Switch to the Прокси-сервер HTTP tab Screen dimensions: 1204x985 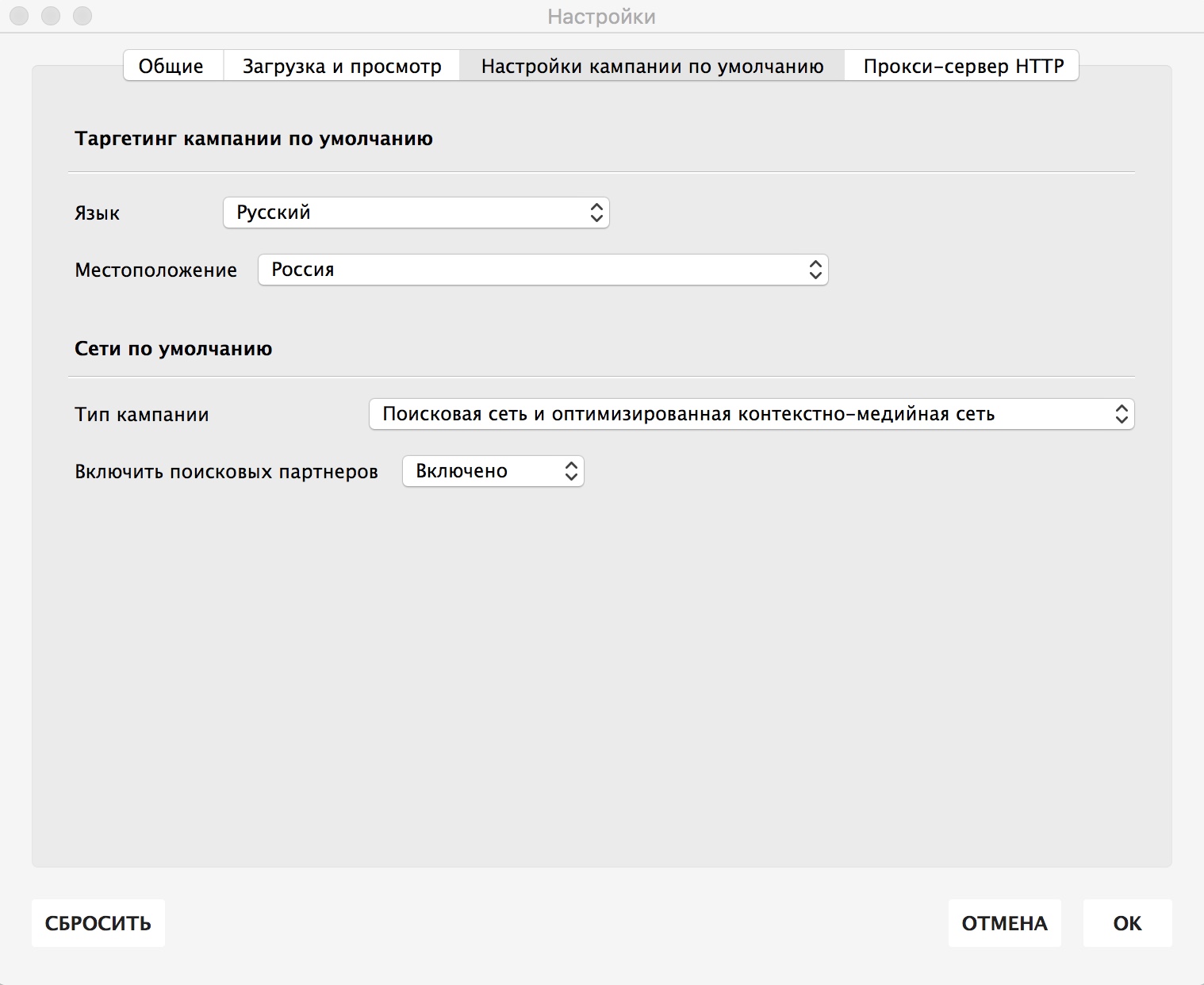(962, 66)
